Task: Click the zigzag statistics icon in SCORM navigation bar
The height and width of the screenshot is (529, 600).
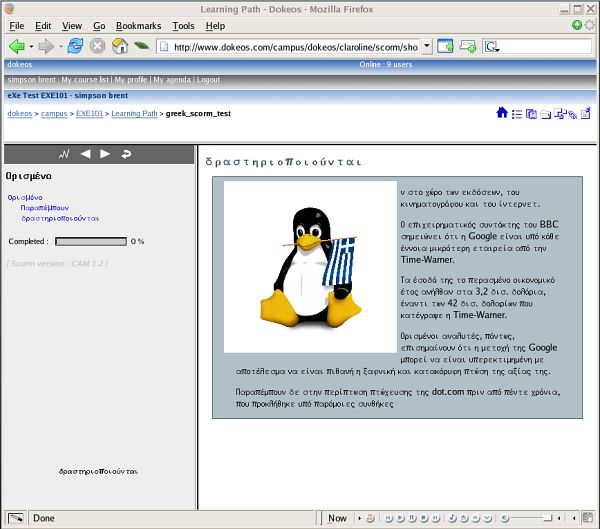Action: pyautogui.click(x=64, y=154)
